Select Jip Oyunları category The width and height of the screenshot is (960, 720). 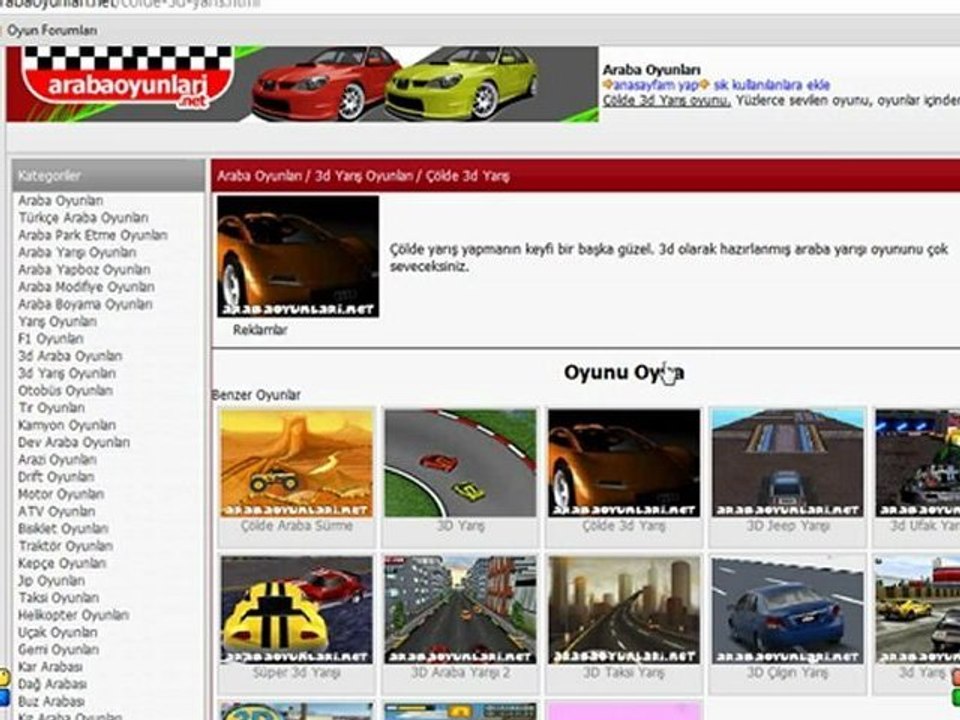click(51, 580)
